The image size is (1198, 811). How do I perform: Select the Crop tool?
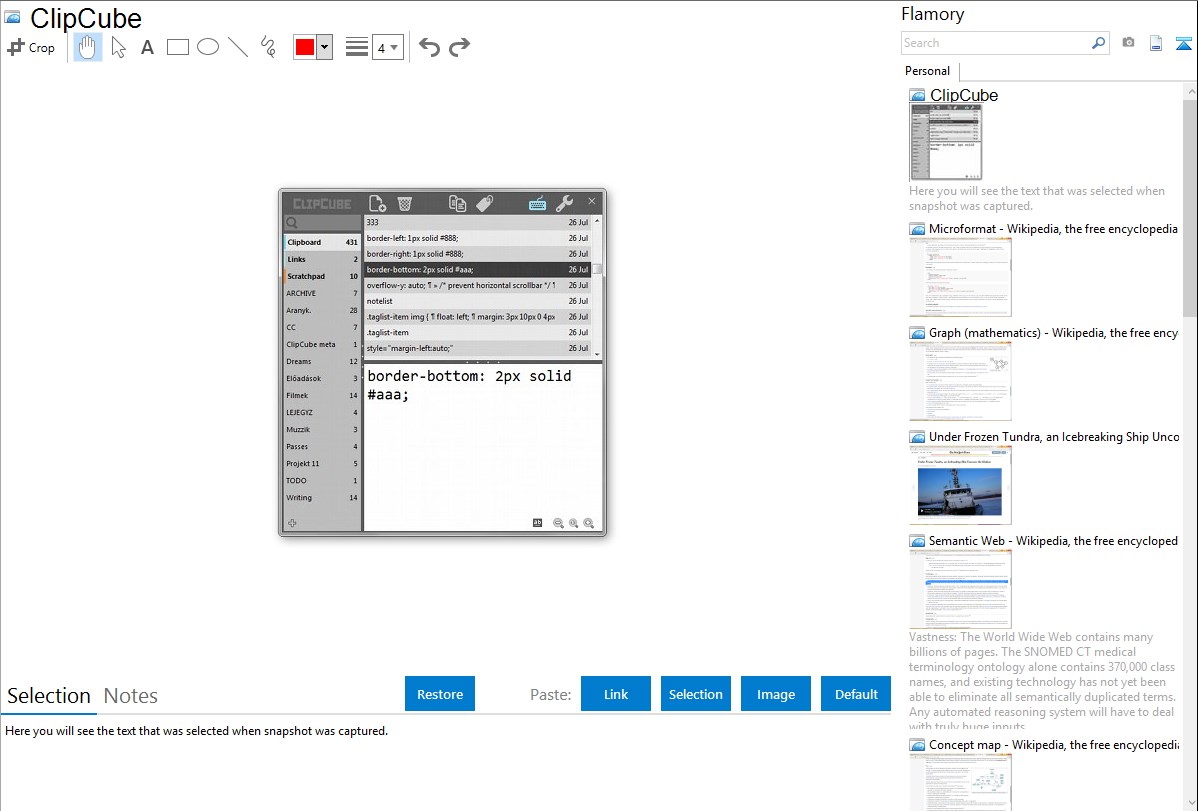point(31,47)
